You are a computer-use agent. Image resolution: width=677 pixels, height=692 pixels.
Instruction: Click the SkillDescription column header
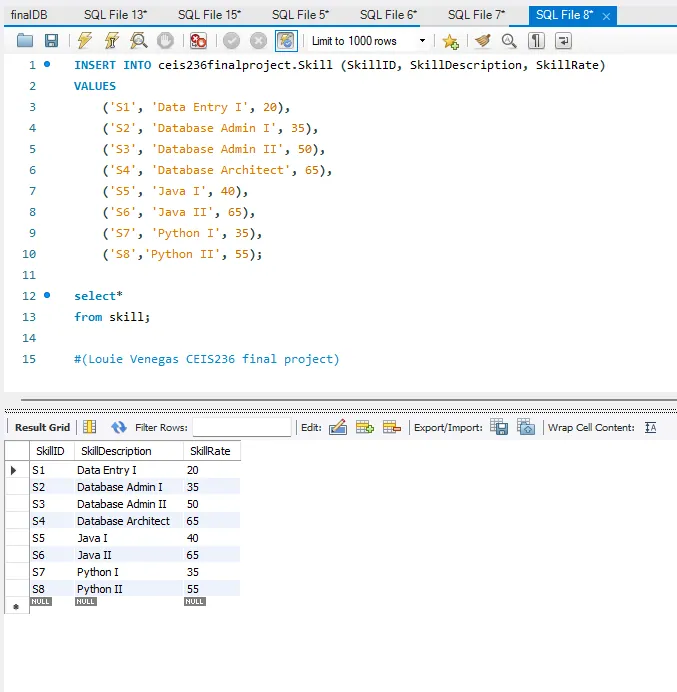tap(128, 451)
